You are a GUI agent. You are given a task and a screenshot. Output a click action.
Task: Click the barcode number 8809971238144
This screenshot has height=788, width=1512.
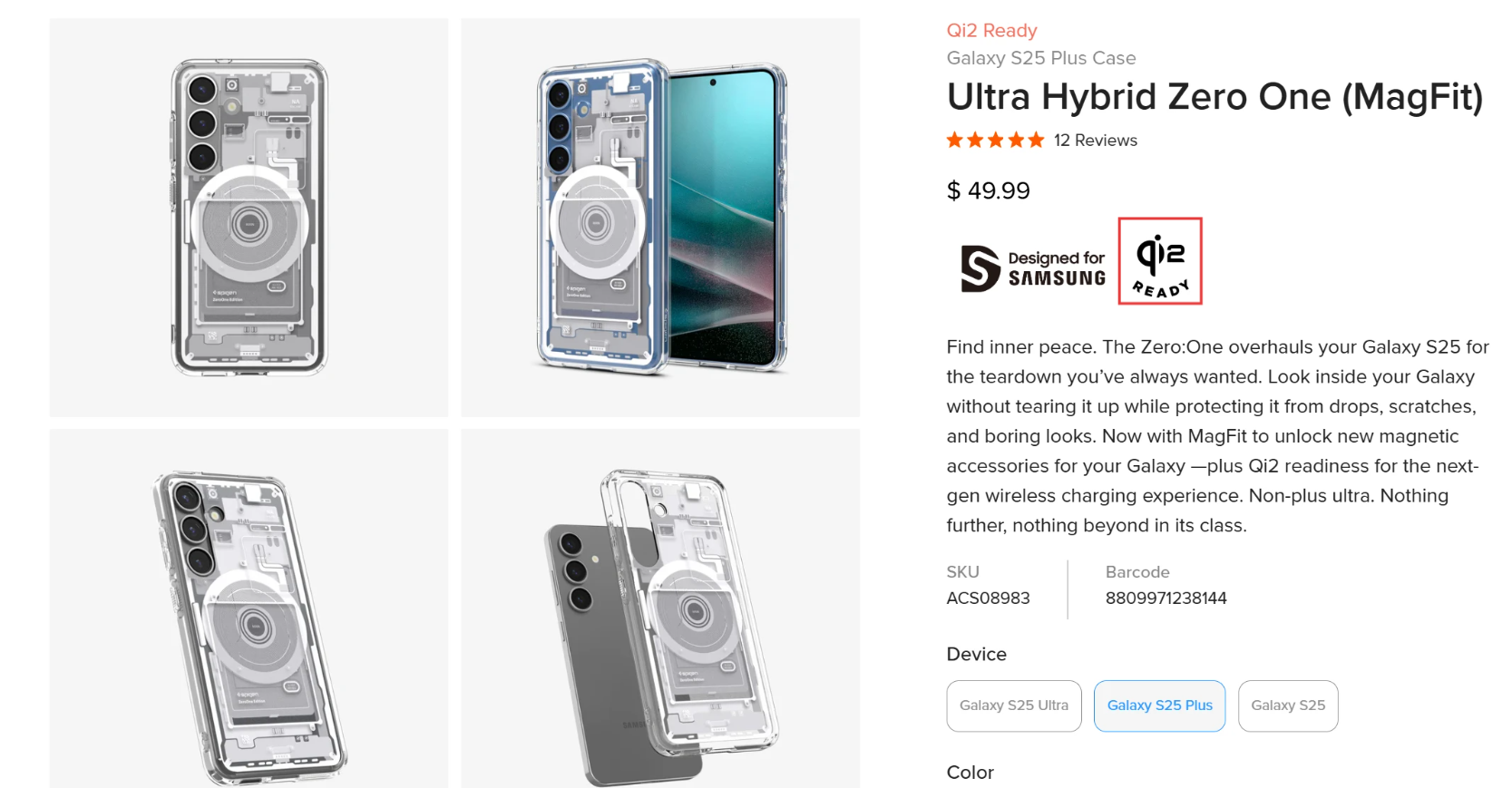tap(1166, 598)
